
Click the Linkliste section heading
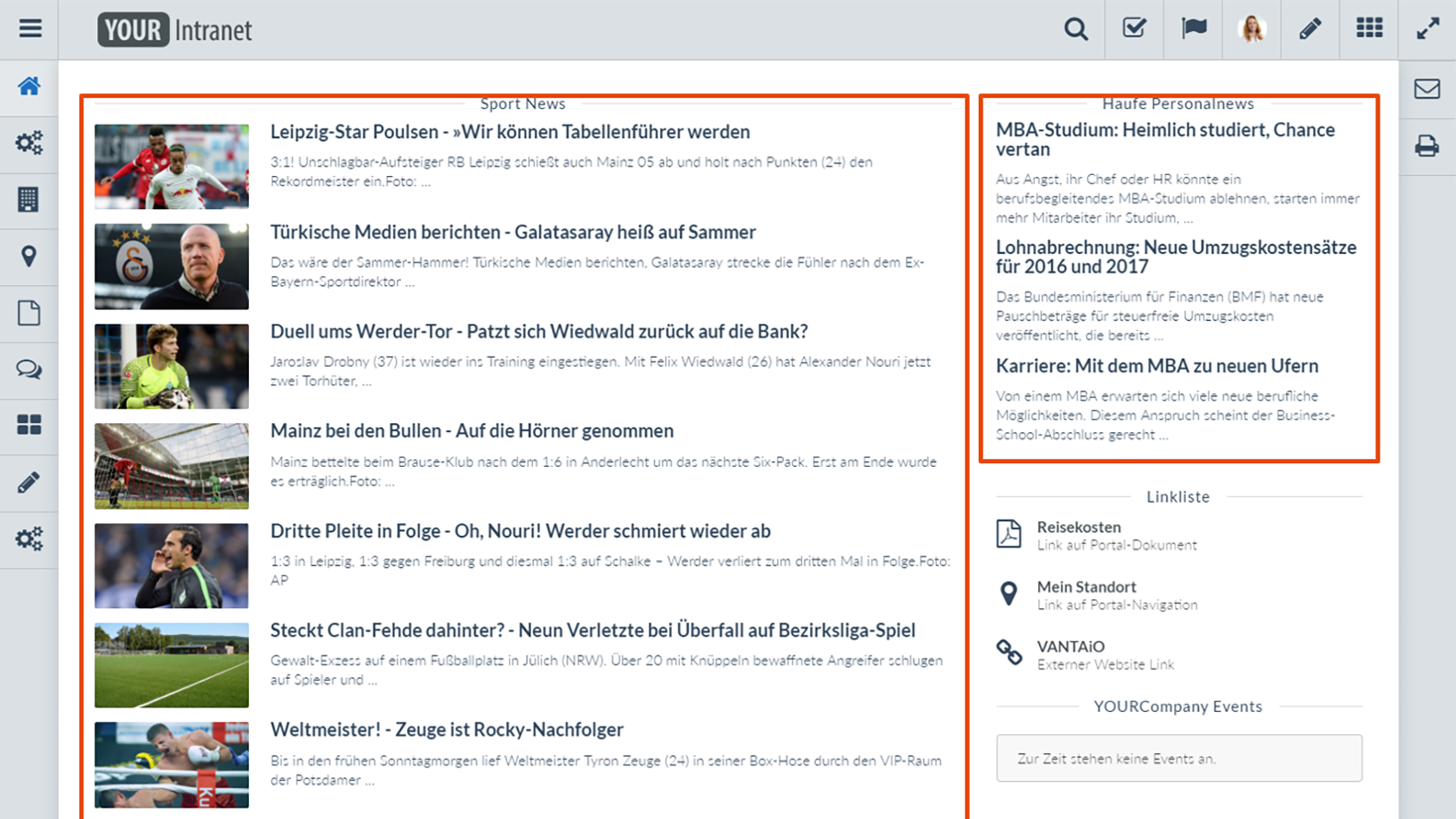pyautogui.click(x=1178, y=497)
